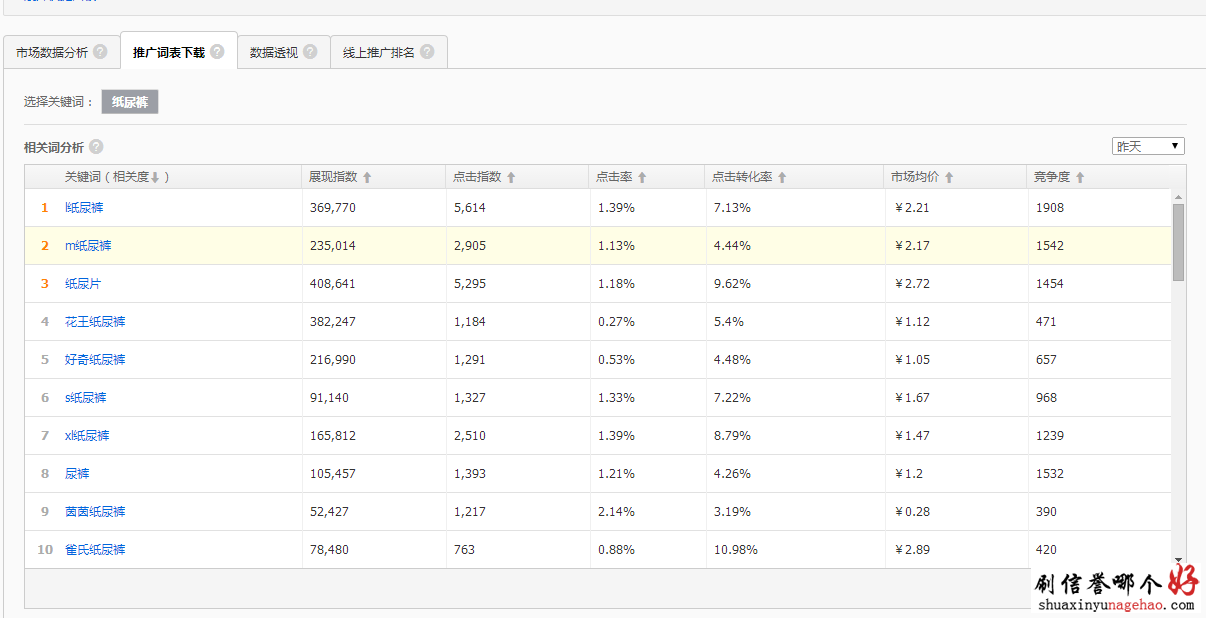Sort by 展现指数 column arrow

coord(367,177)
